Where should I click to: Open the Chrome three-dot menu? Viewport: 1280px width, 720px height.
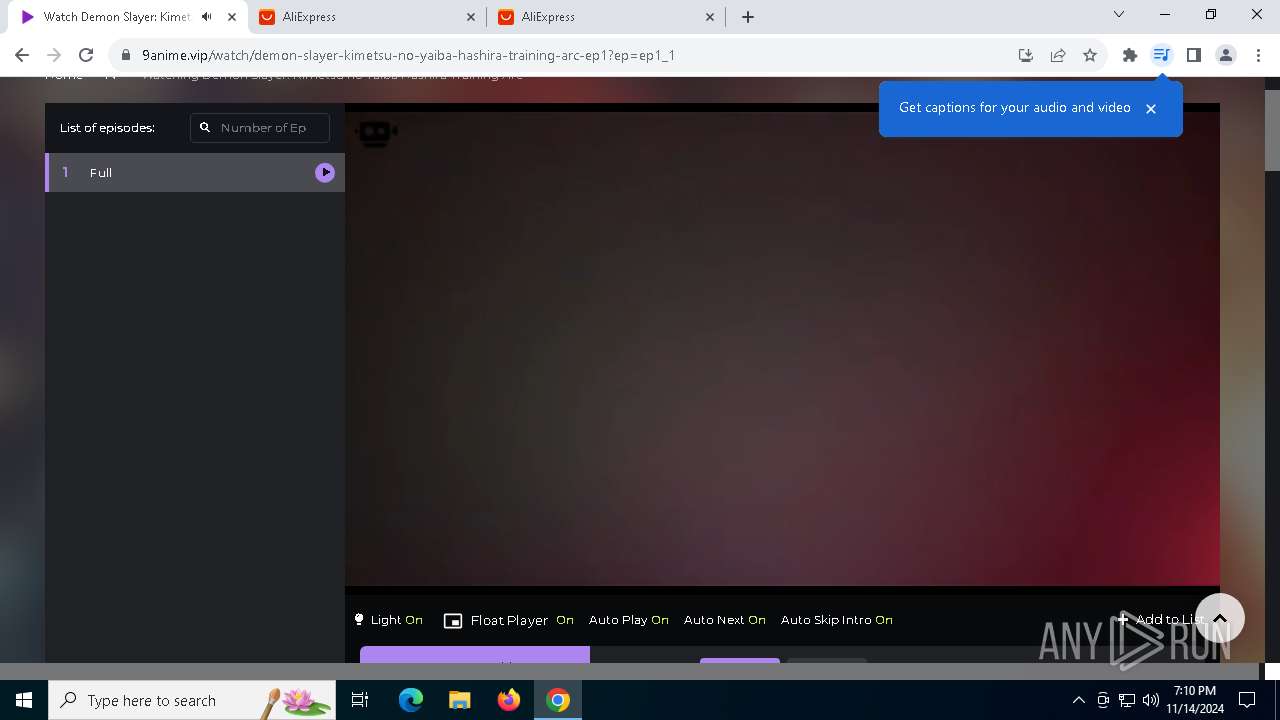point(1258,55)
